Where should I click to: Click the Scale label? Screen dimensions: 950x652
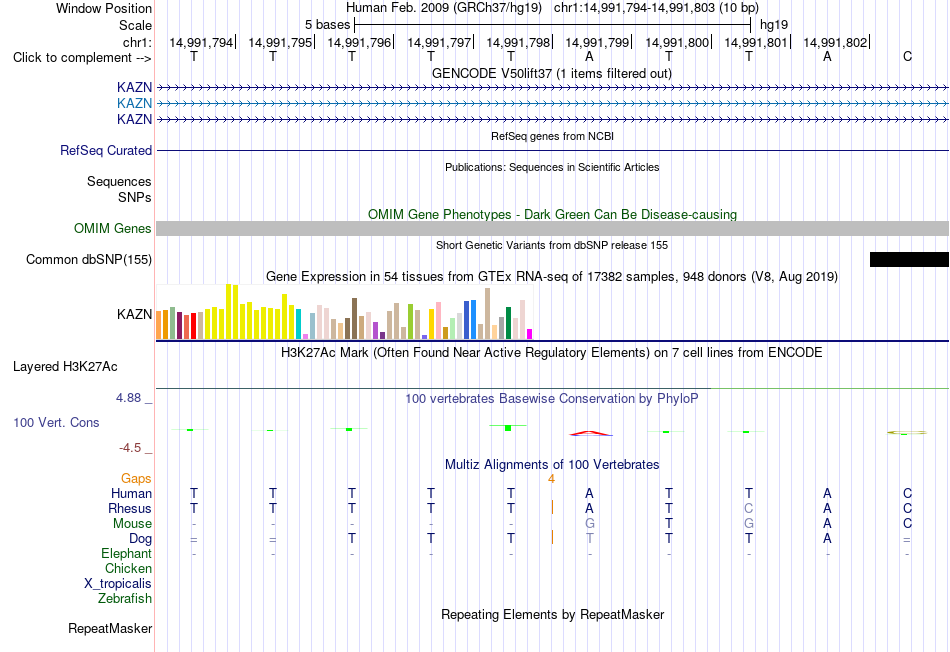[135, 25]
